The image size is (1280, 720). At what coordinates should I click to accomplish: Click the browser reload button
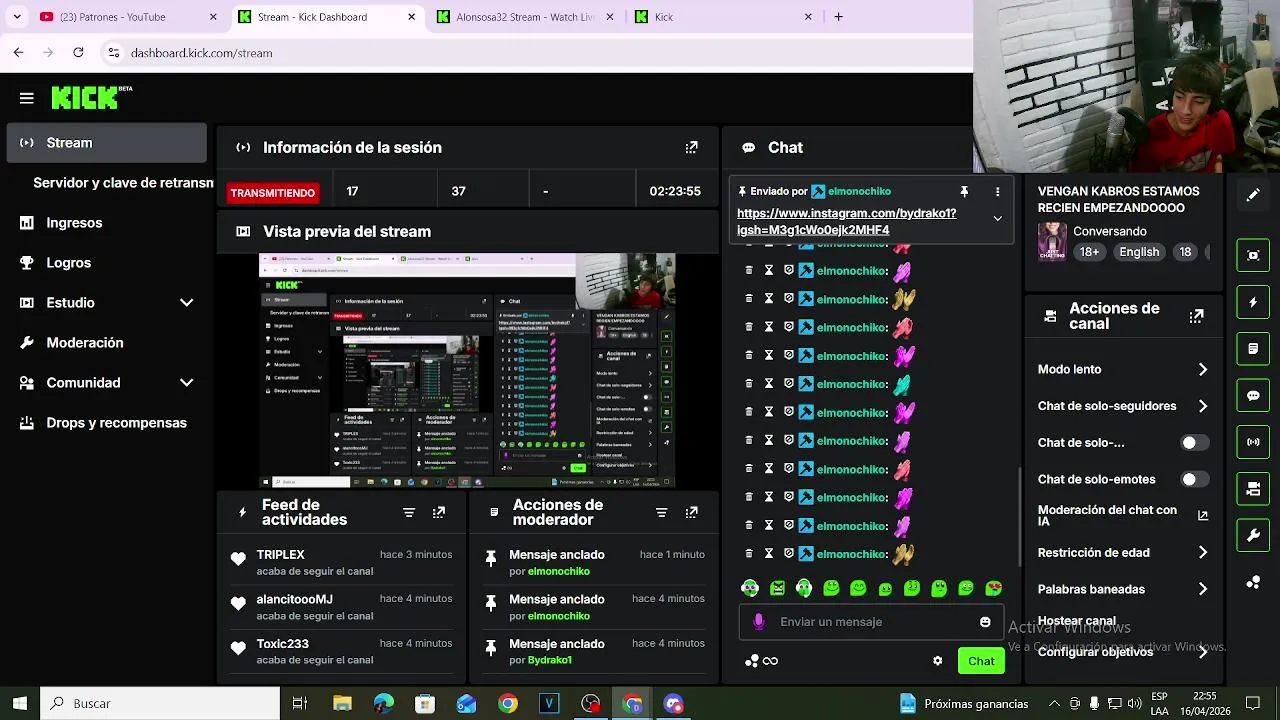point(78,52)
